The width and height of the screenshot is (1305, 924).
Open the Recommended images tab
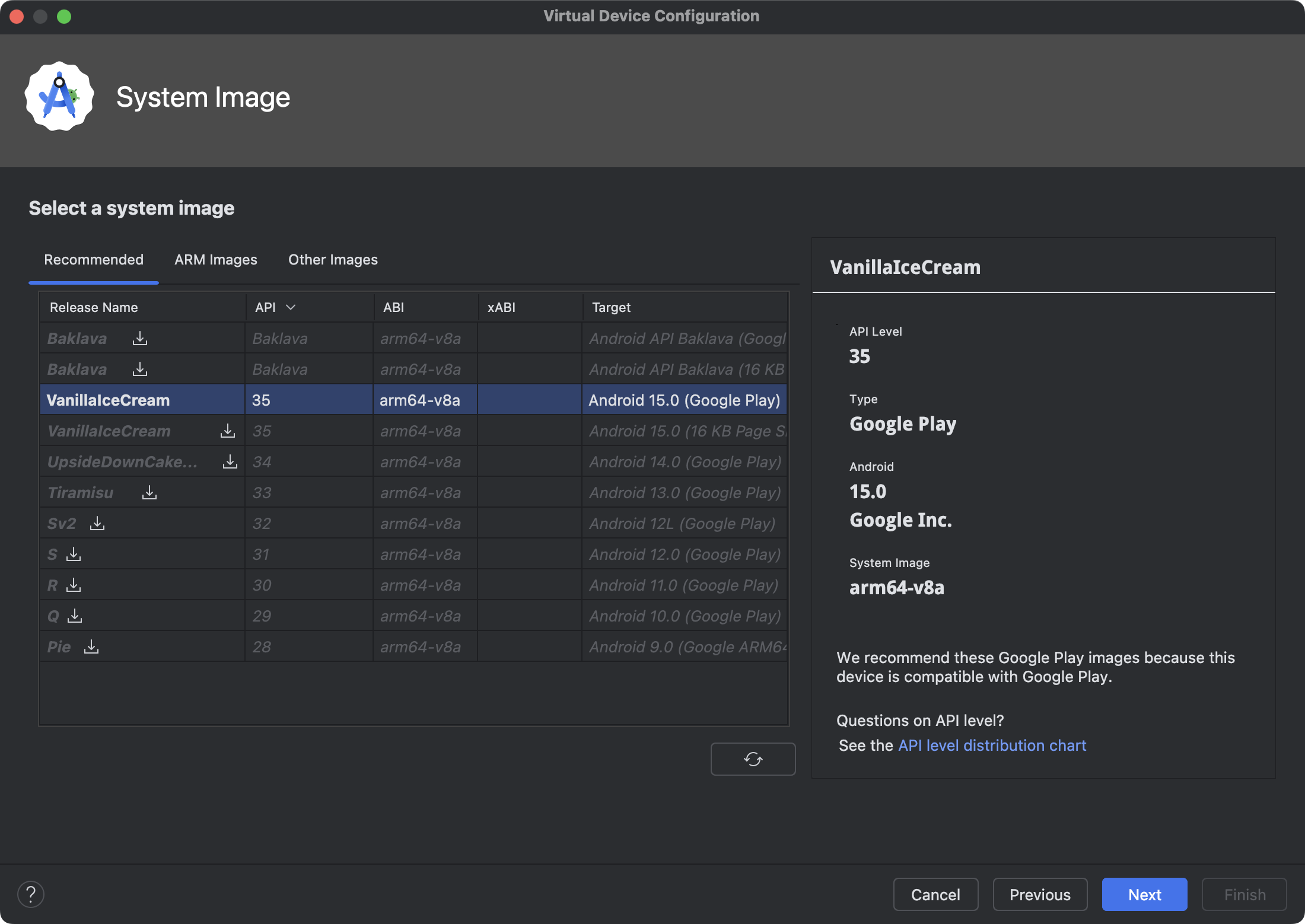(93, 260)
